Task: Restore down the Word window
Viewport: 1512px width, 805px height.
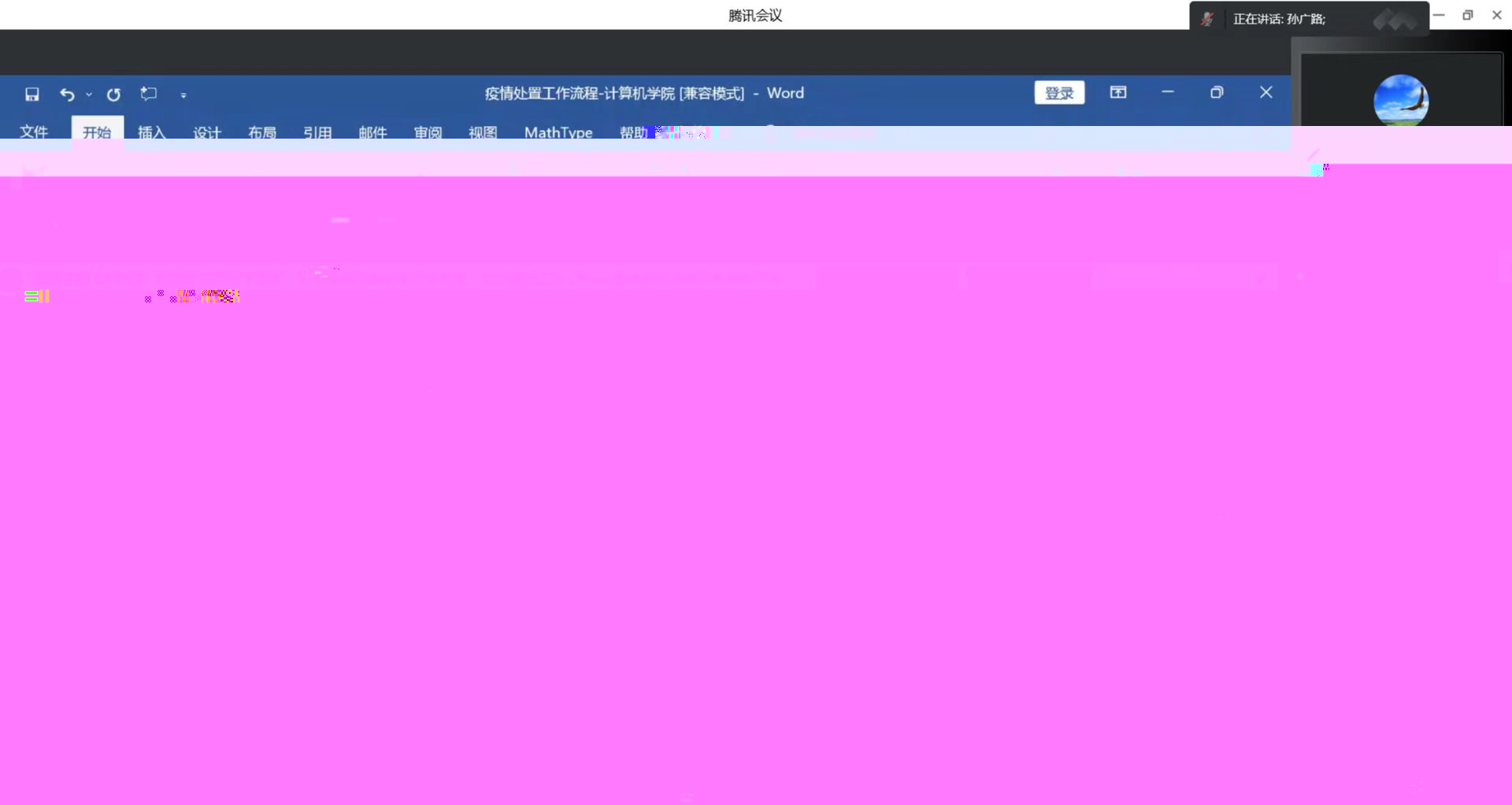Action: point(1217,92)
